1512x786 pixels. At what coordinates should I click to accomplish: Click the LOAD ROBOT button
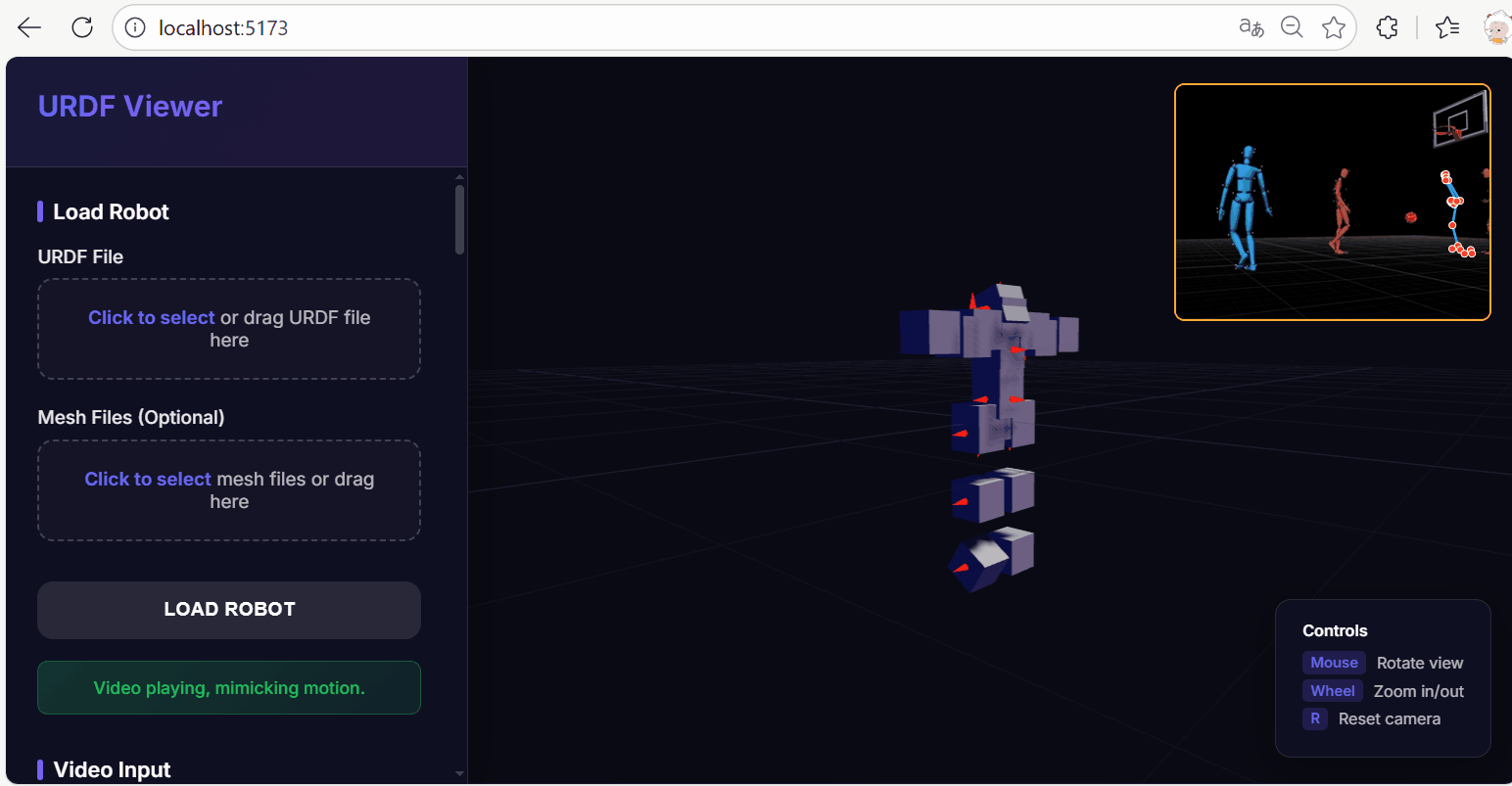229,610
